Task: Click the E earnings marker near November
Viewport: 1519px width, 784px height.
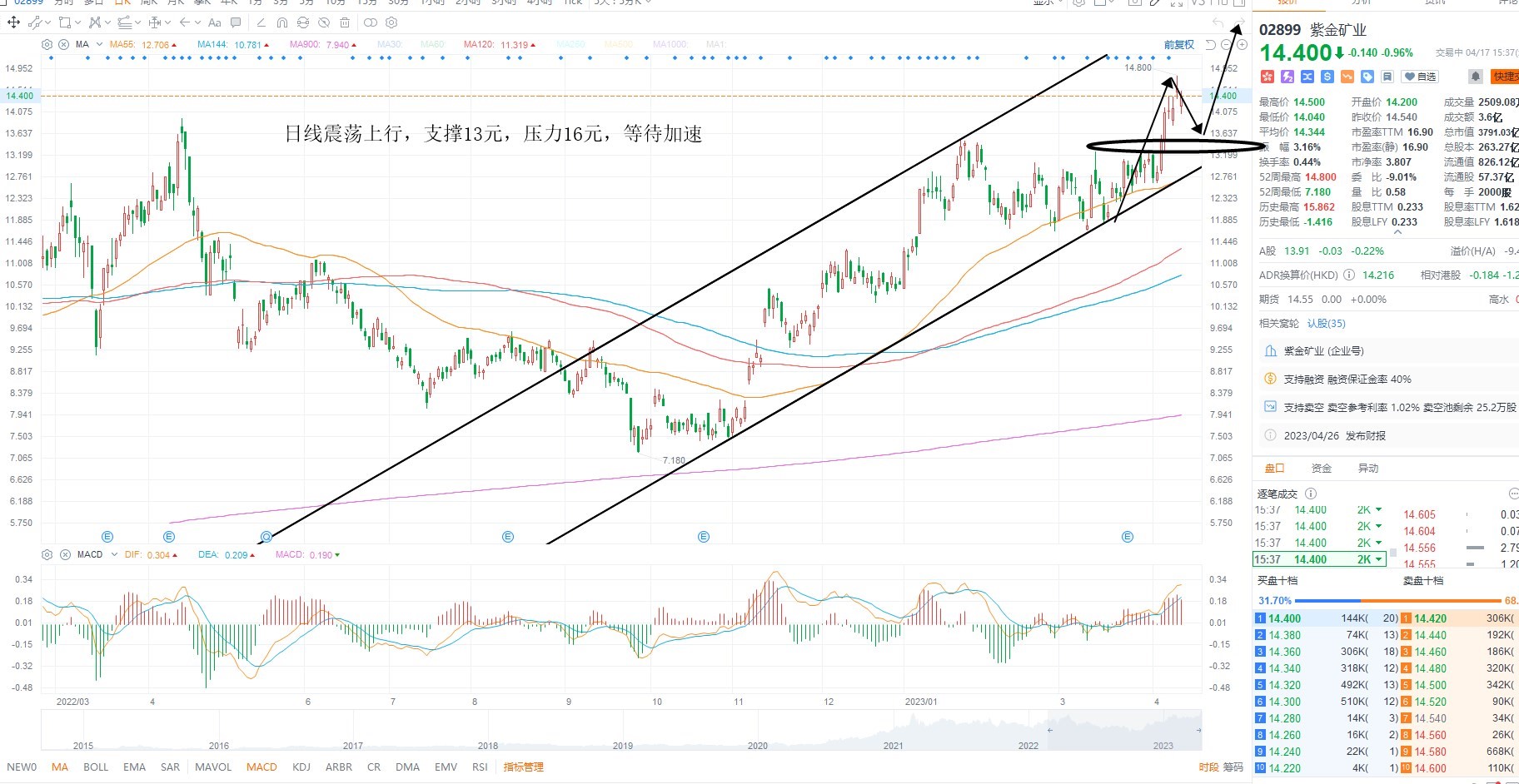Action: pyautogui.click(x=704, y=537)
